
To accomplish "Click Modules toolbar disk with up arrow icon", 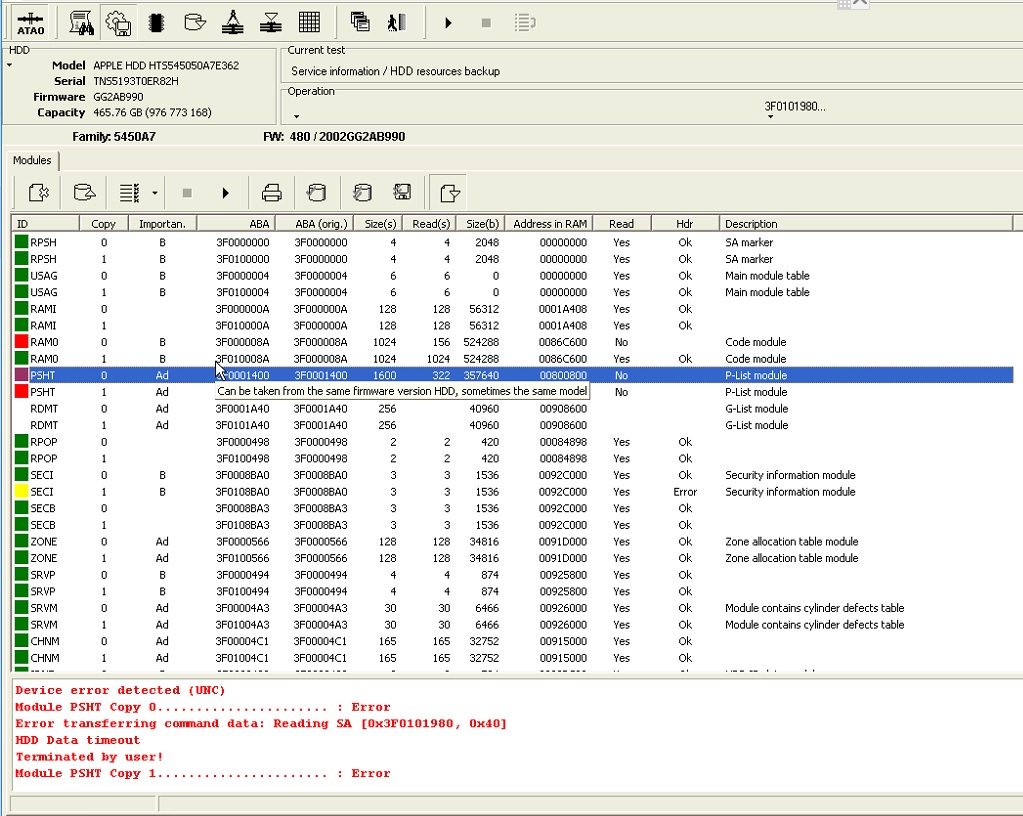I will pyautogui.click(x=84, y=193).
